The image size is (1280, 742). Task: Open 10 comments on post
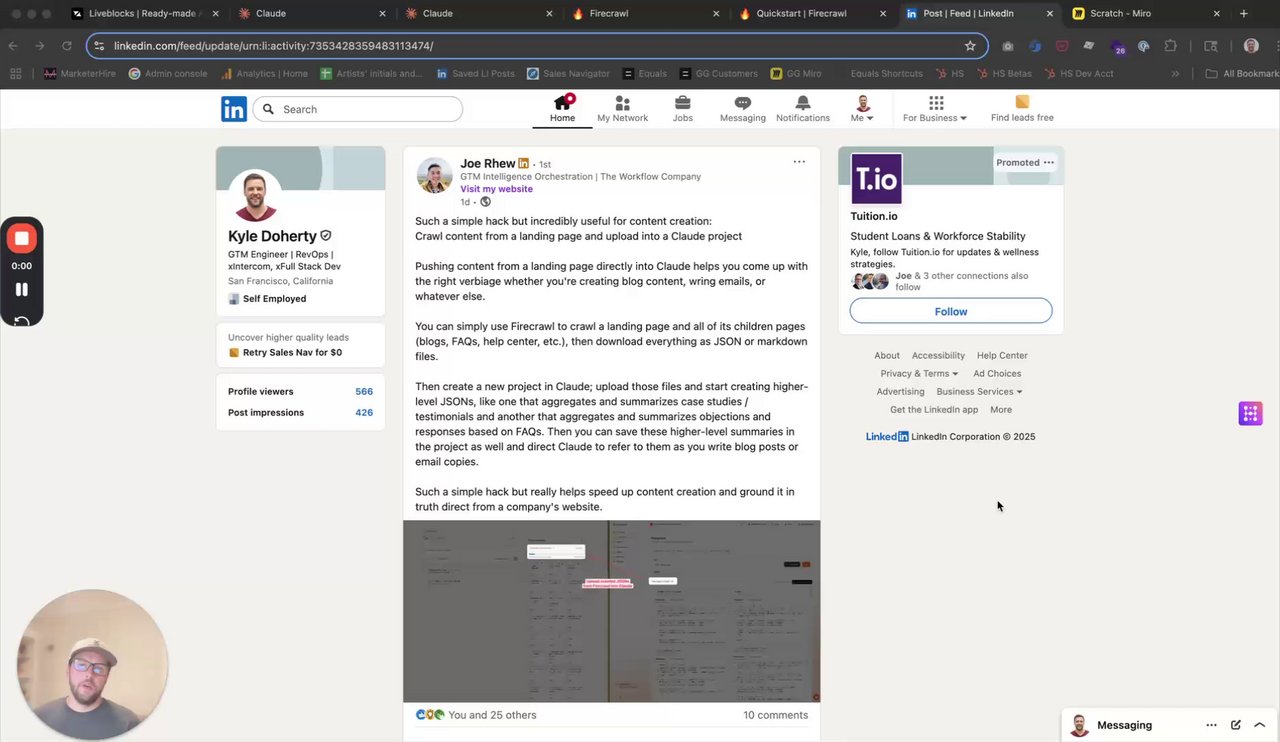click(x=775, y=715)
